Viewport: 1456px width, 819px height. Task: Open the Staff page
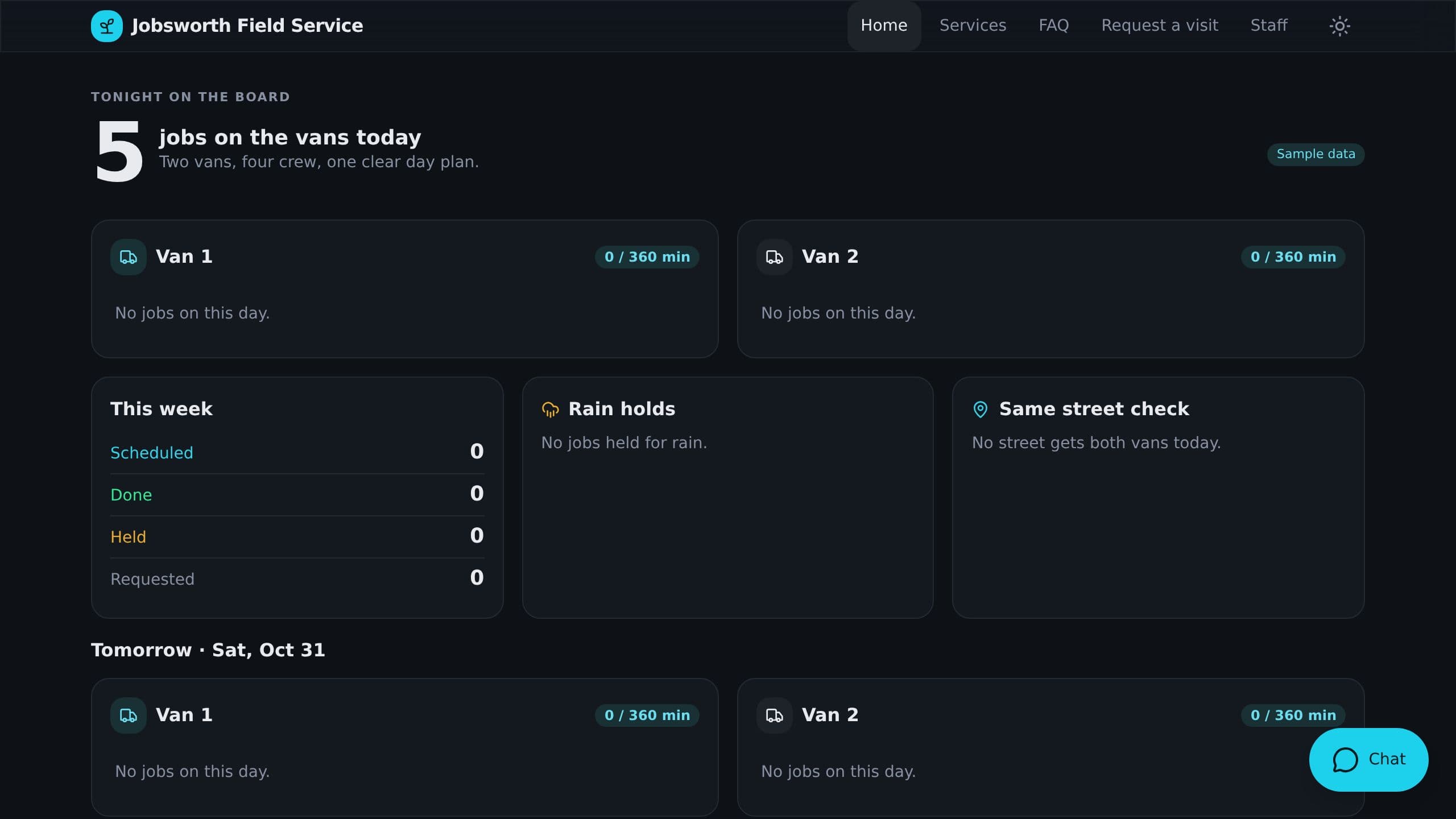1269,26
